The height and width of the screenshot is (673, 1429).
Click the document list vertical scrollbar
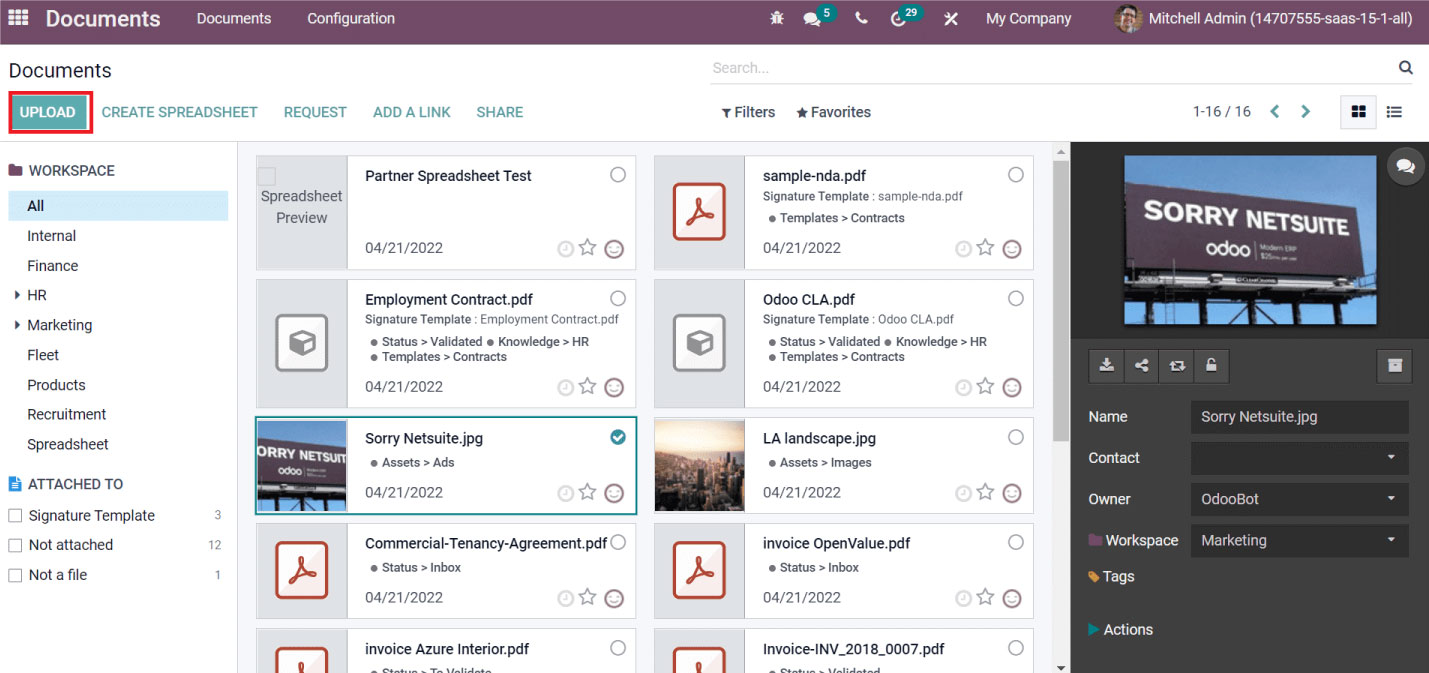pos(1060,300)
